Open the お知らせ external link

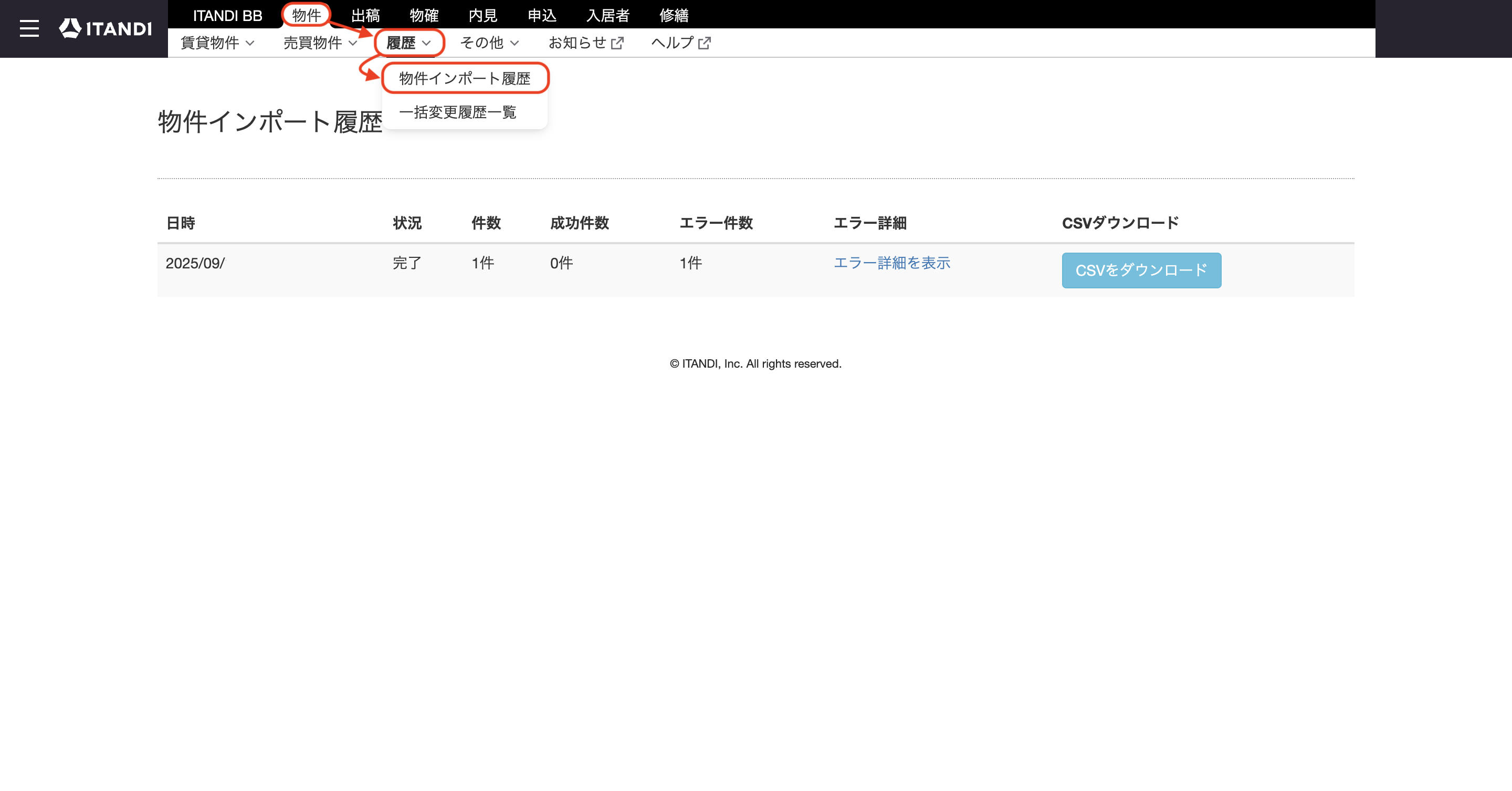click(586, 43)
